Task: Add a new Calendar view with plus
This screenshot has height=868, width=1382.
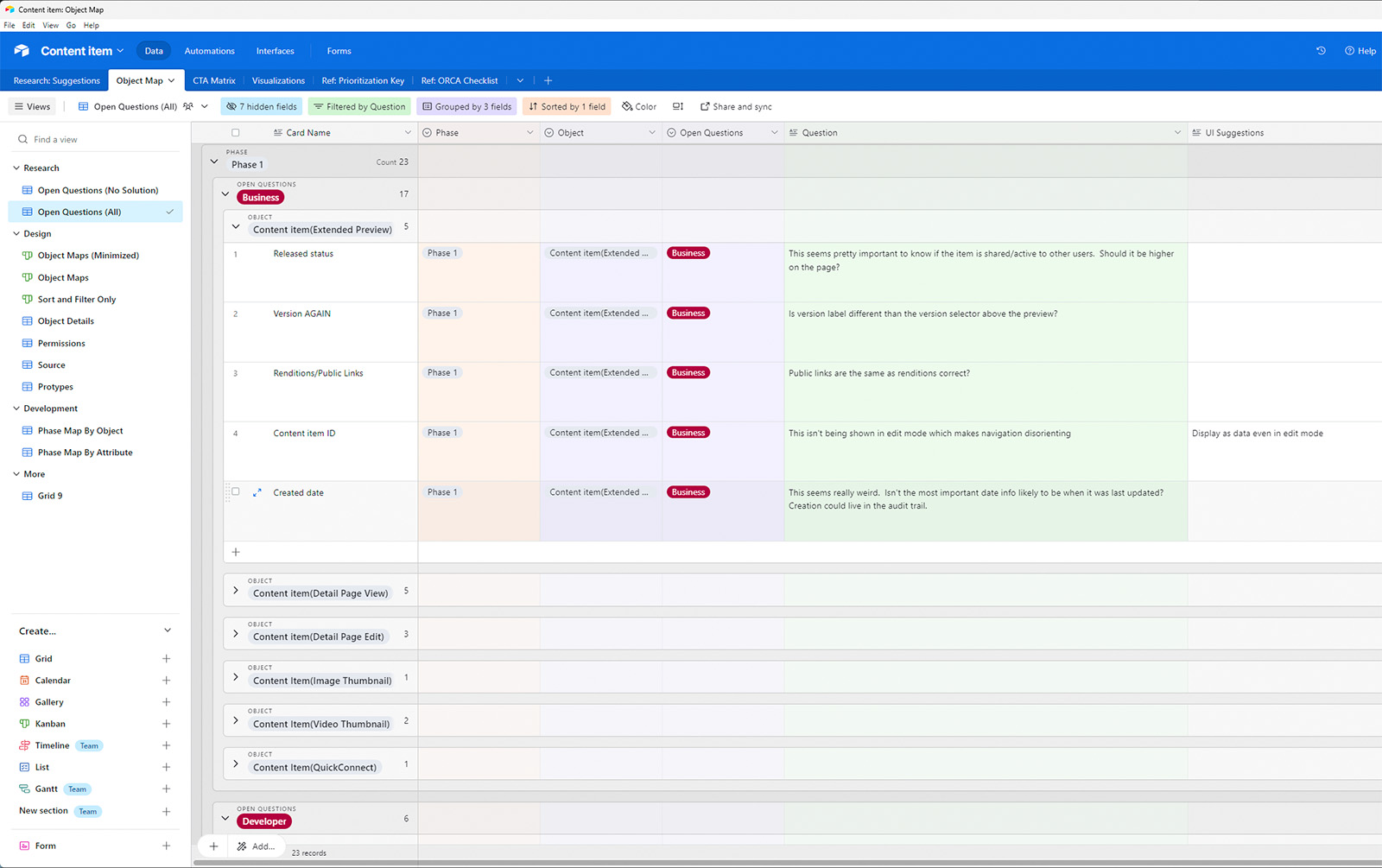Action: coord(166,680)
